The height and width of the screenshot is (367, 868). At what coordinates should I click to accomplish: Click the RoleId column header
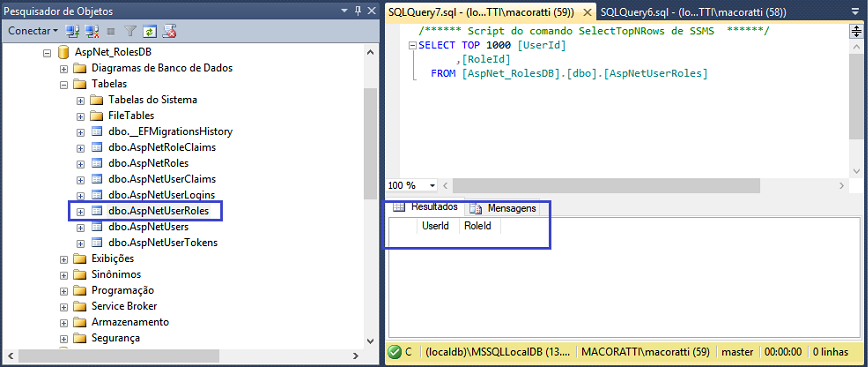point(479,226)
